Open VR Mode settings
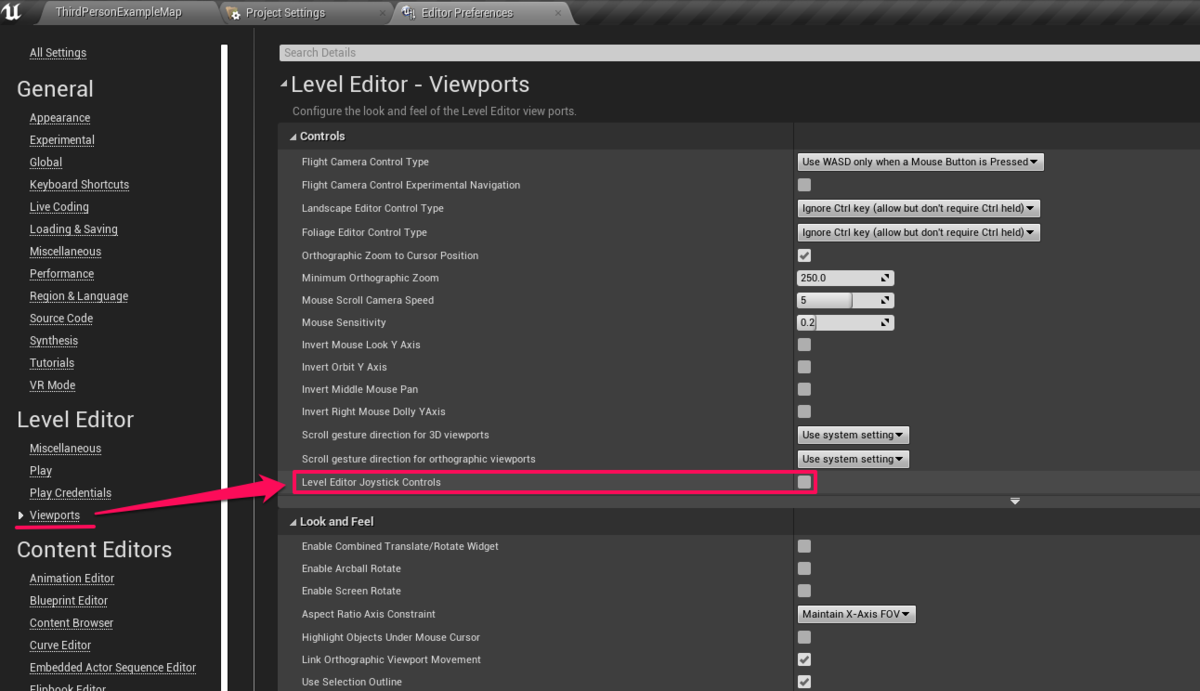1200x691 pixels. 52,385
